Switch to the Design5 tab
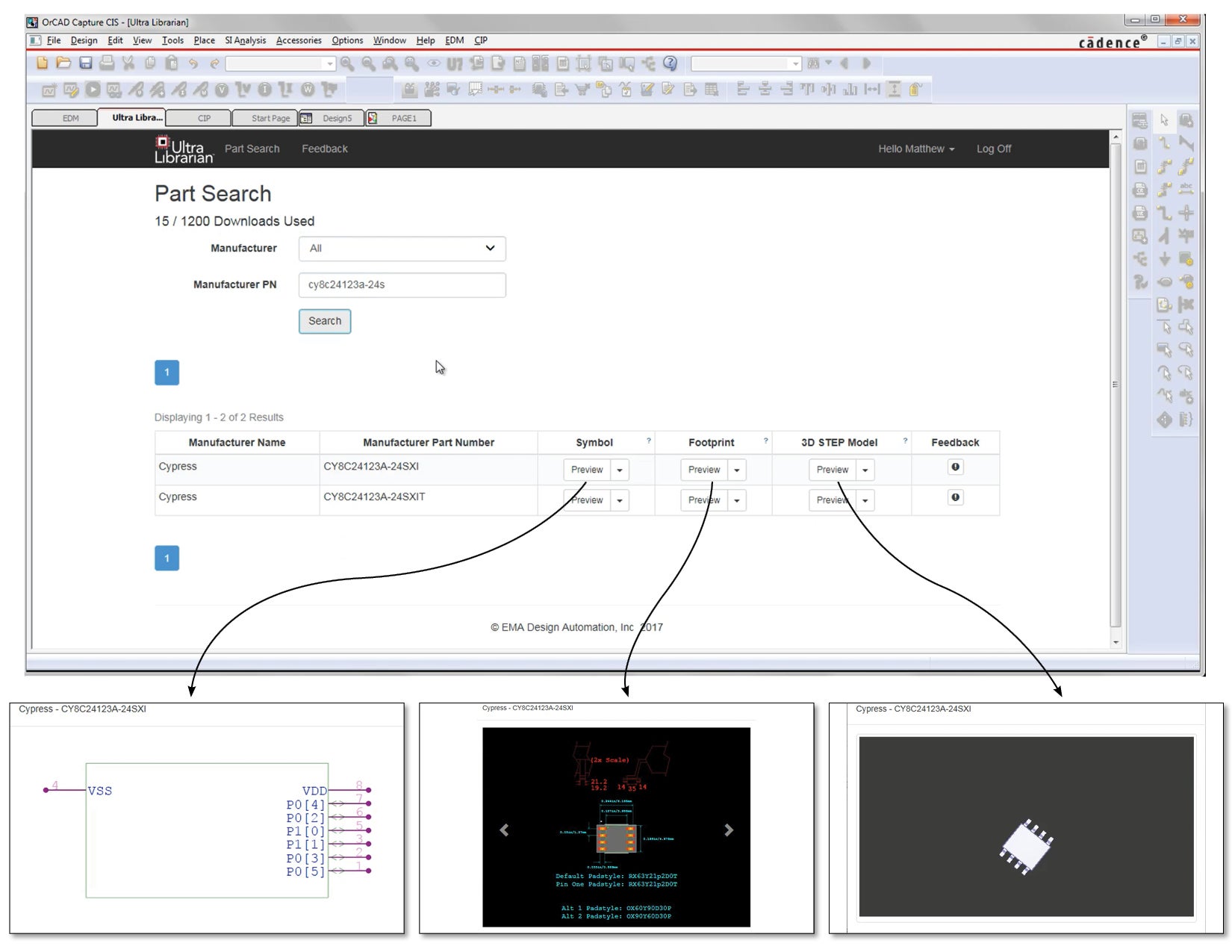 point(332,118)
